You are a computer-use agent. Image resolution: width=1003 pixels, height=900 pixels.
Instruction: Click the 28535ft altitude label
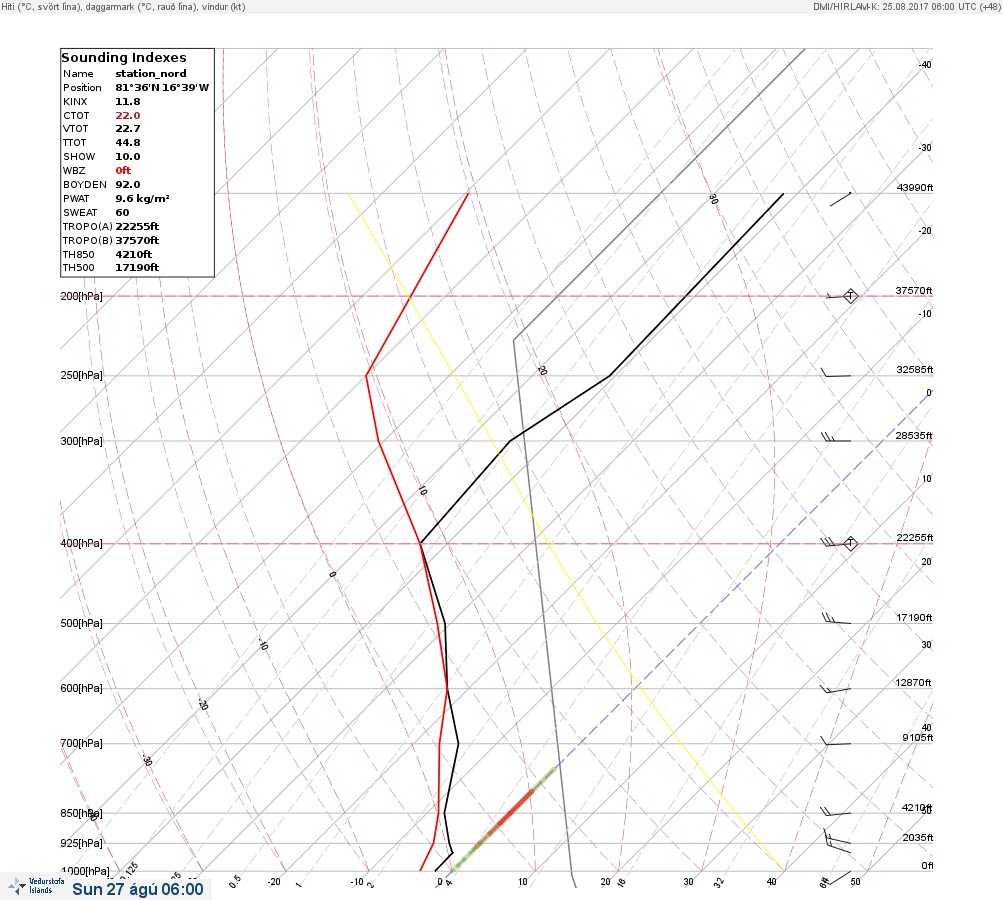coord(914,436)
